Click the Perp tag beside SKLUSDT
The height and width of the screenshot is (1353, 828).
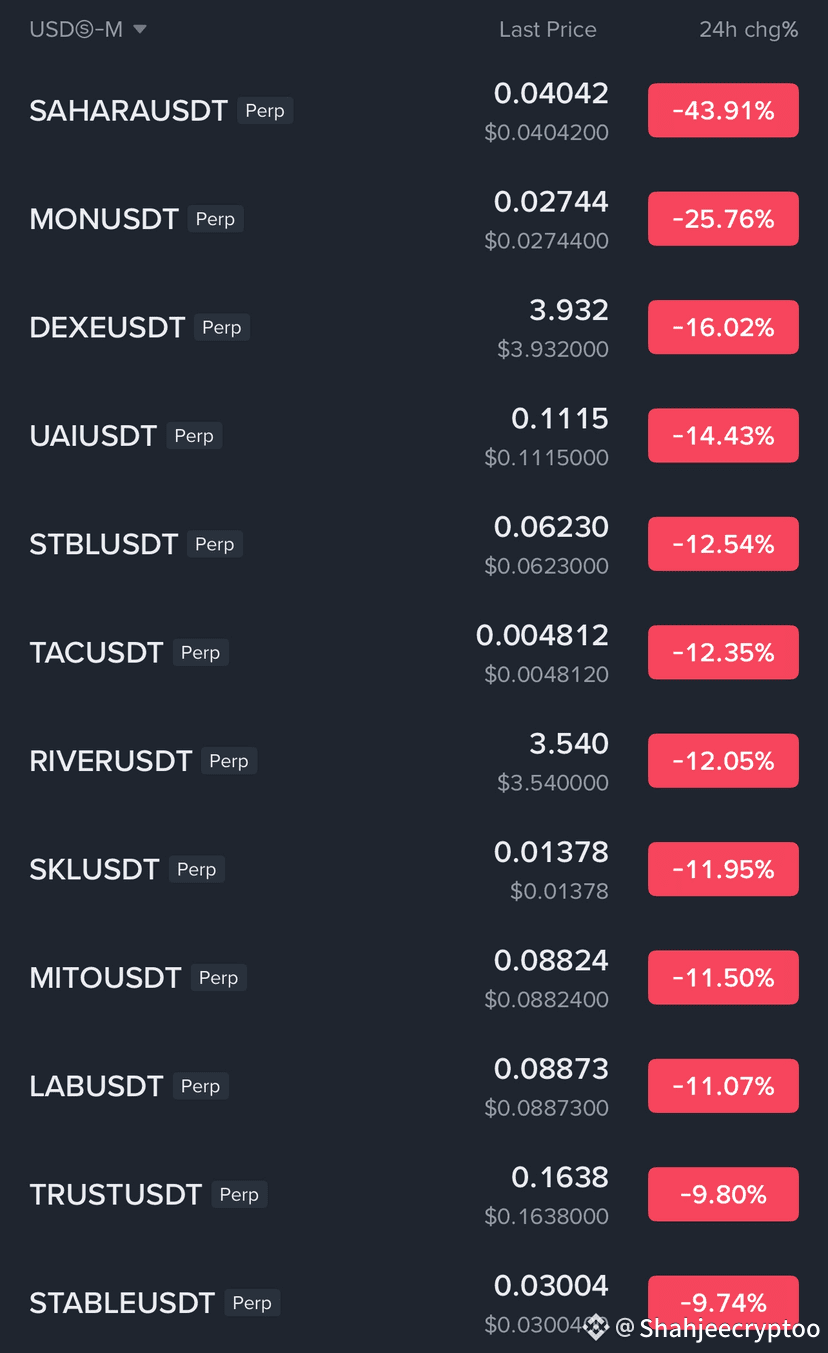pos(197,870)
